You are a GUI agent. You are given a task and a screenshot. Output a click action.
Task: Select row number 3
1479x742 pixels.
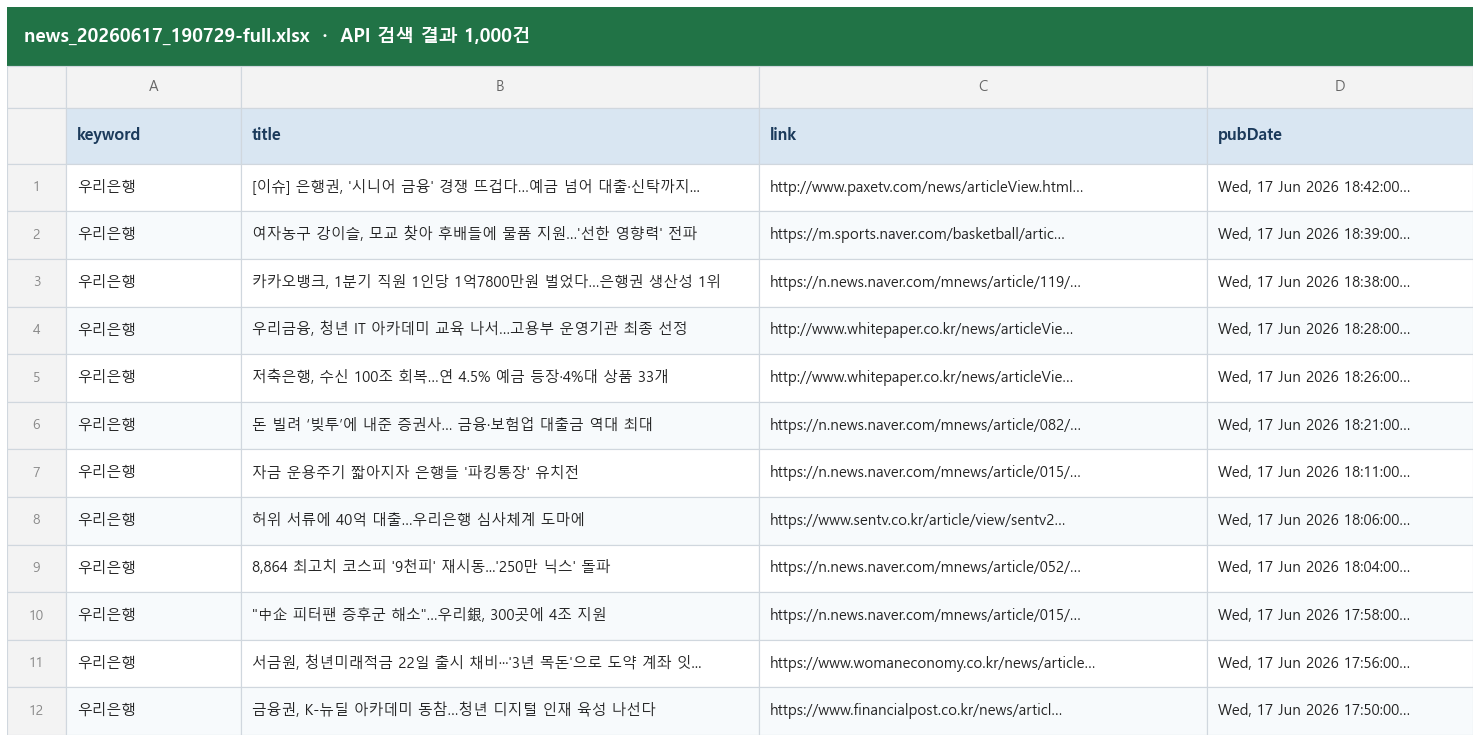click(x=37, y=282)
